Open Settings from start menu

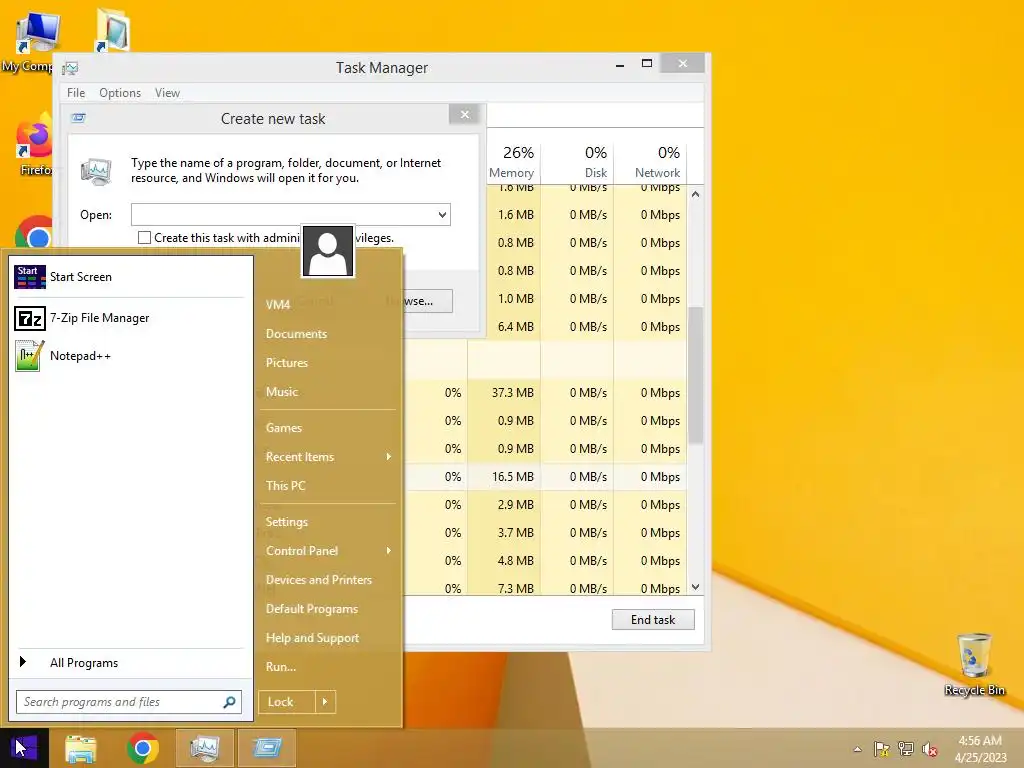287,522
